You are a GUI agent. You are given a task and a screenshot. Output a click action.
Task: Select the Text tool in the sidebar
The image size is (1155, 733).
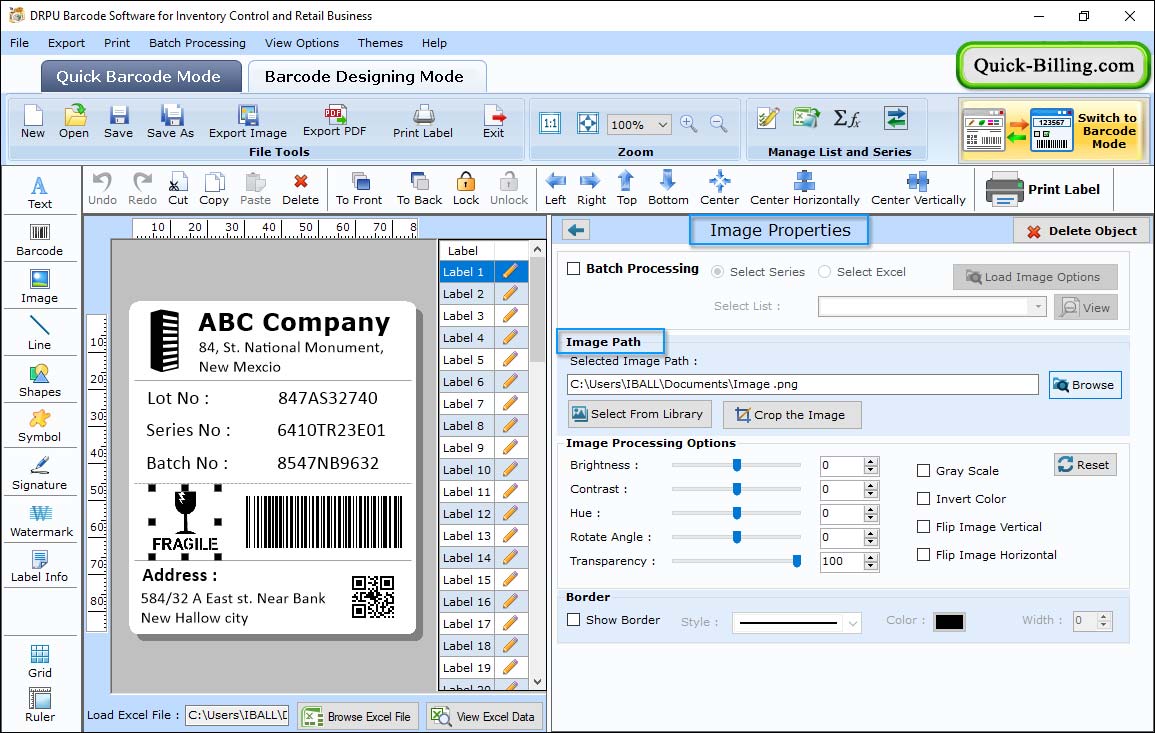pyautogui.click(x=40, y=193)
